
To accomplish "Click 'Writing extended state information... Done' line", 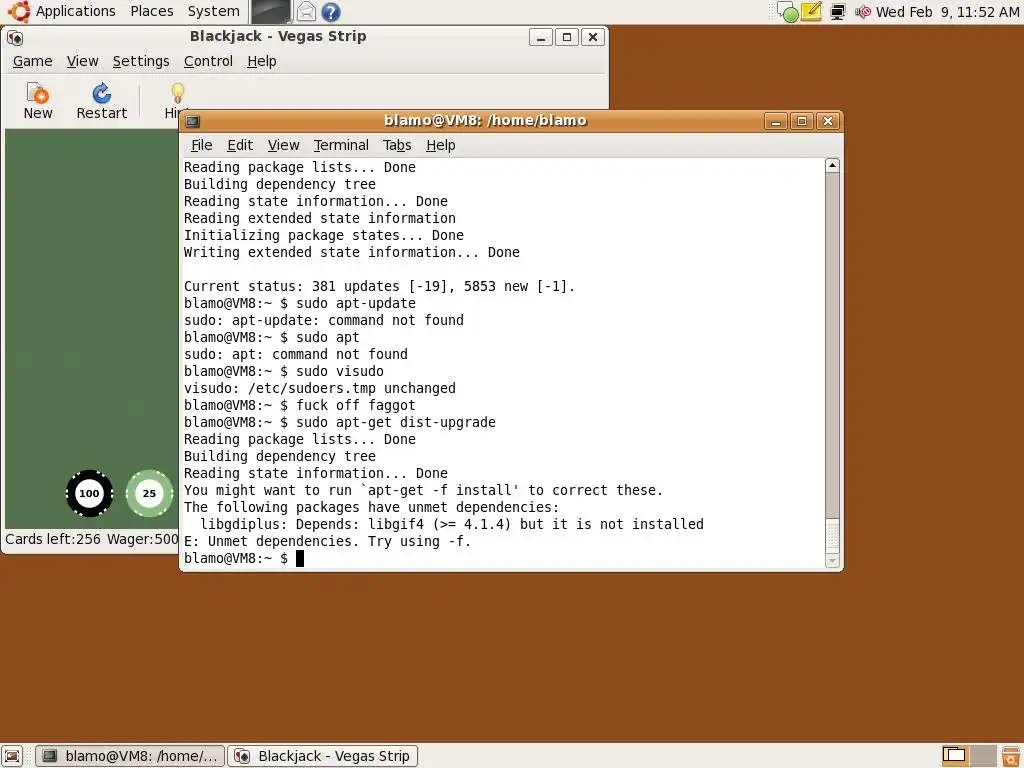I will [x=351, y=253].
